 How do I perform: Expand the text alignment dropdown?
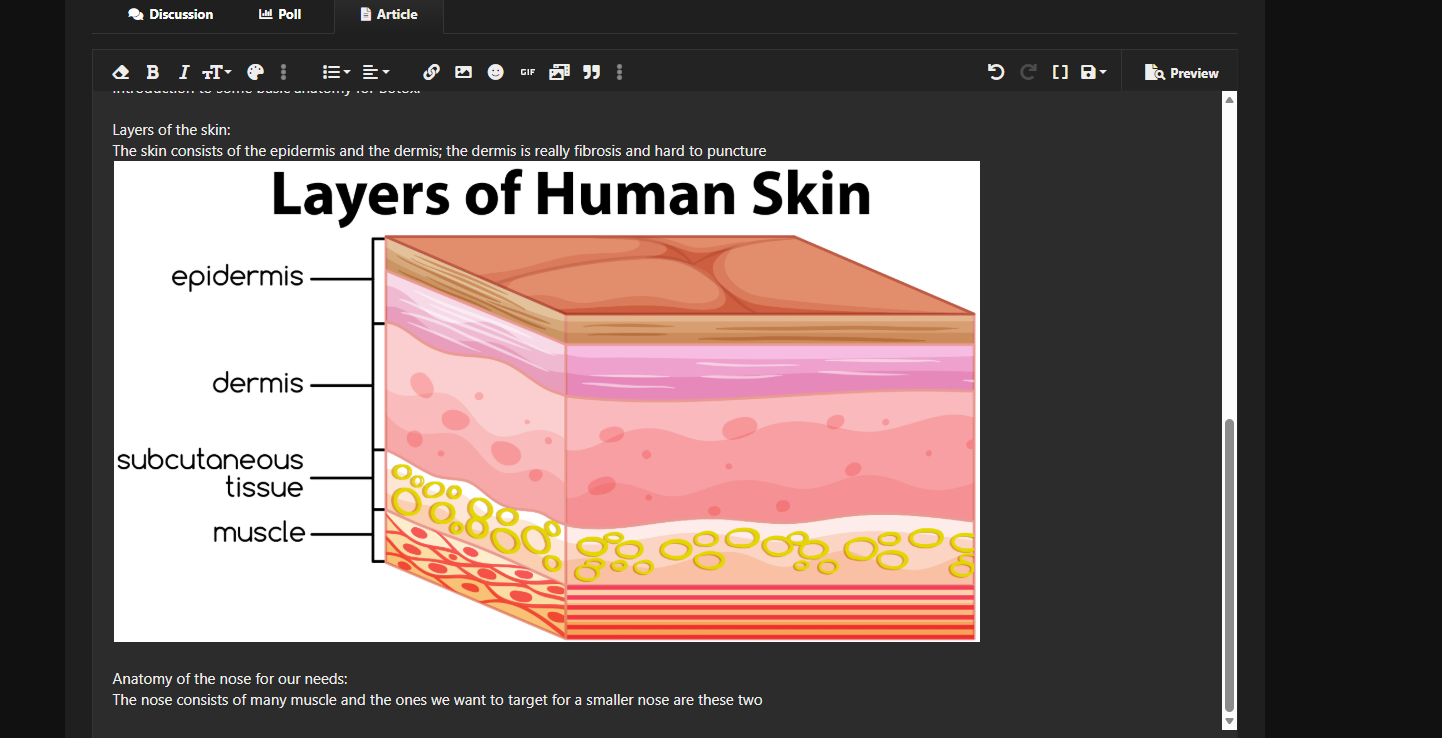click(x=375, y=72)
